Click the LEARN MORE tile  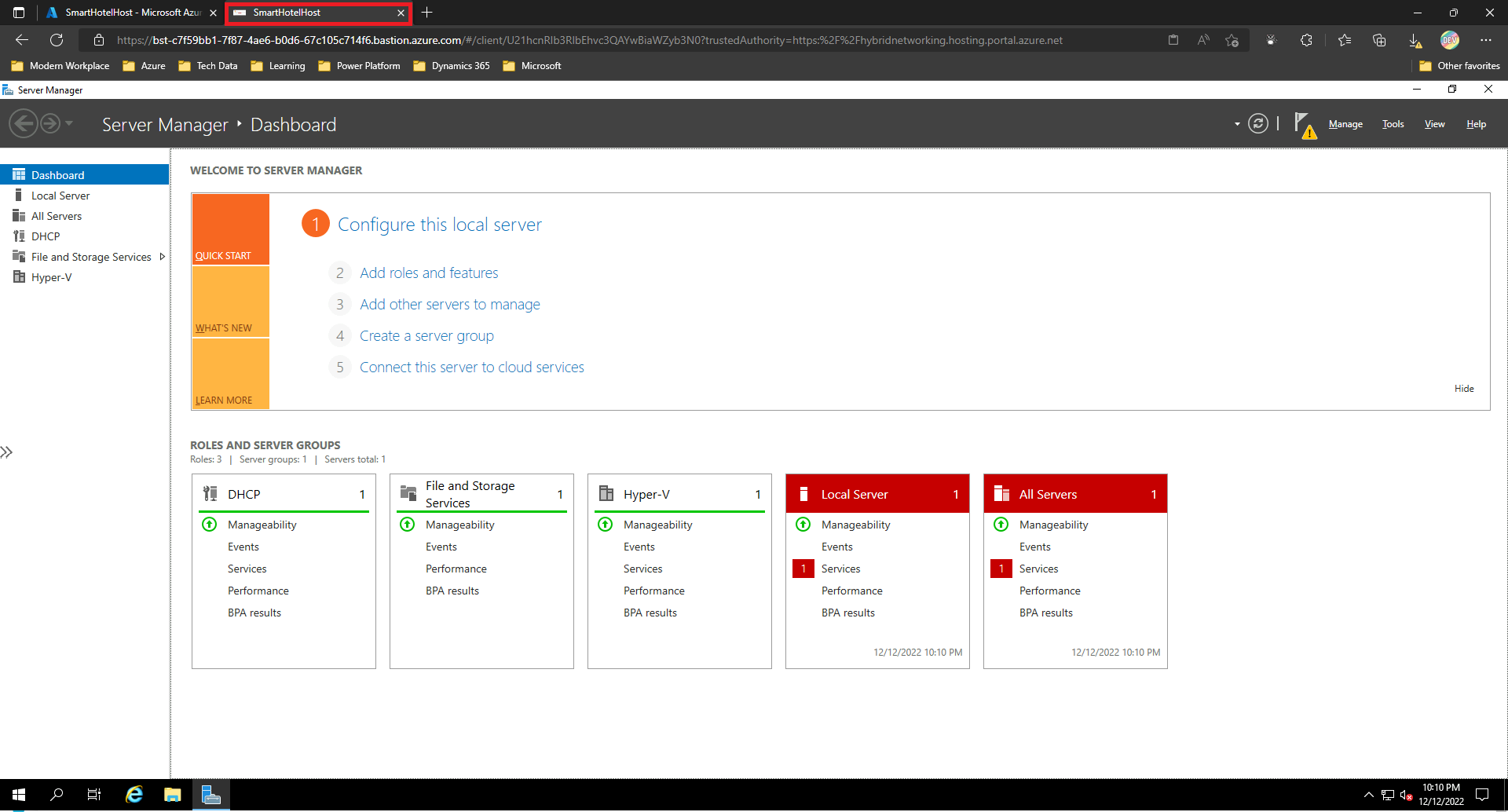pos(231,374)
